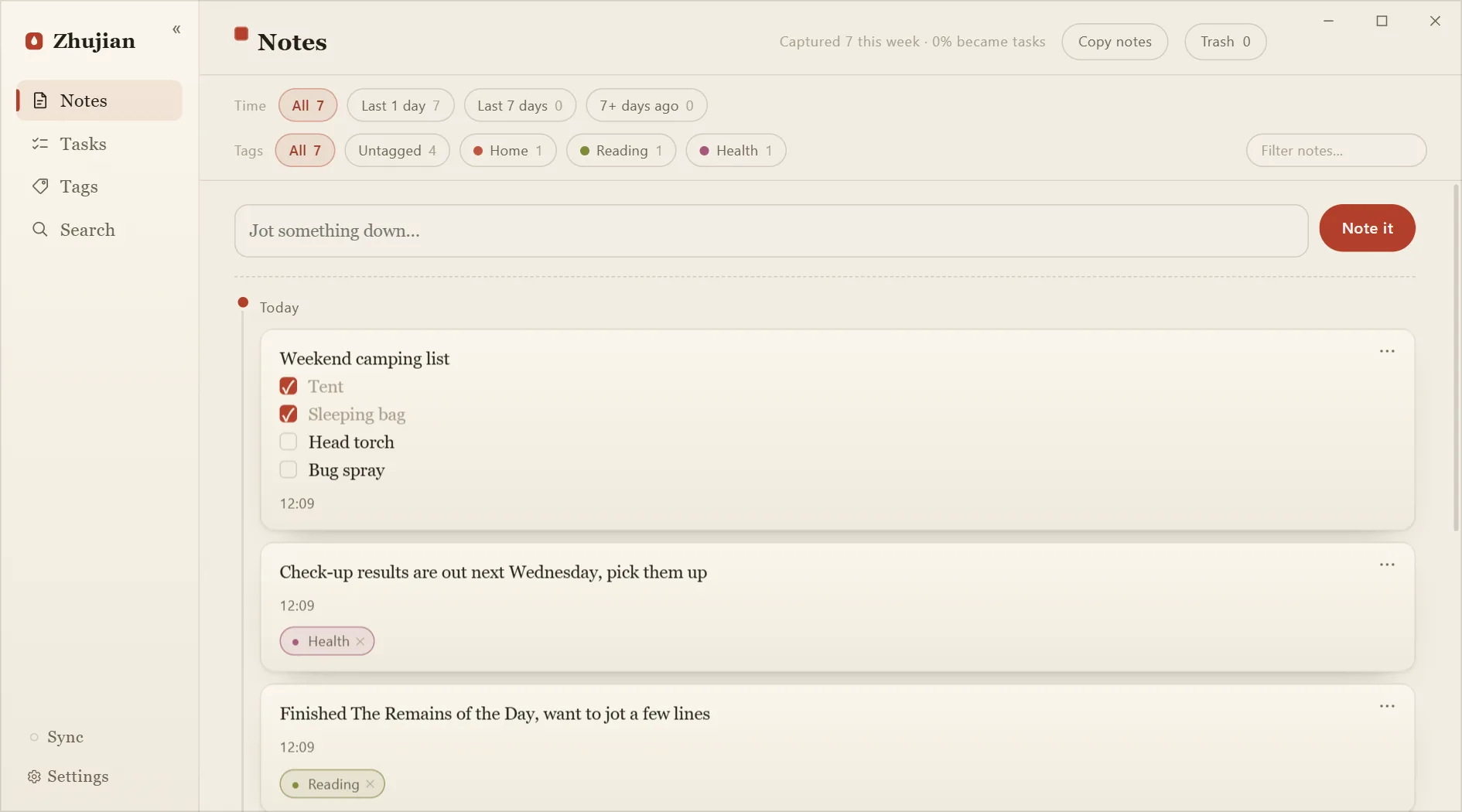
Task: Filter by the Home tag
Action: pyautogui.click(x=508, y=150)
